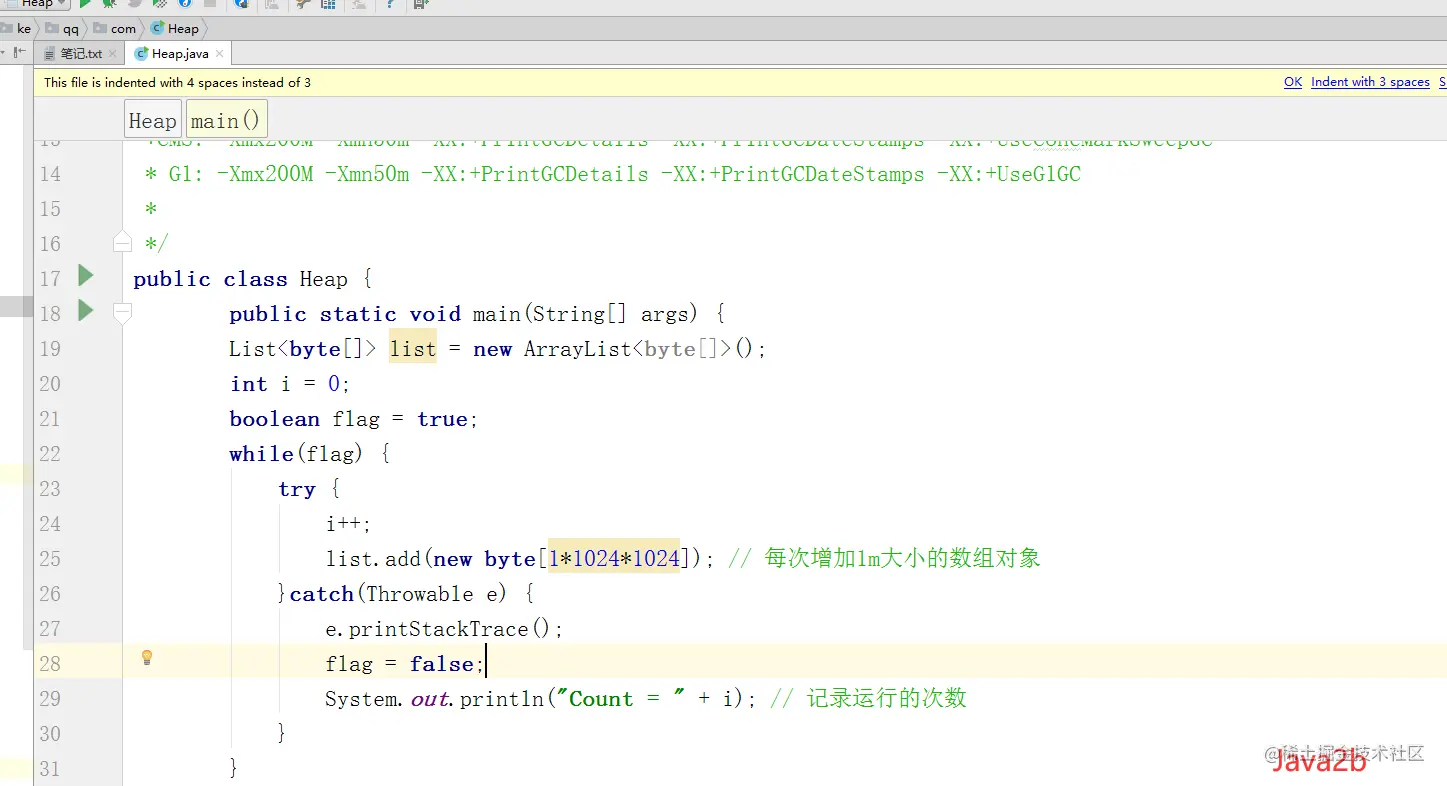Image resolution: width=1447 pixels, height=786 pixels.
Task: Collapse the comment block fold marker at line 16
Action: tap(122, 242)
